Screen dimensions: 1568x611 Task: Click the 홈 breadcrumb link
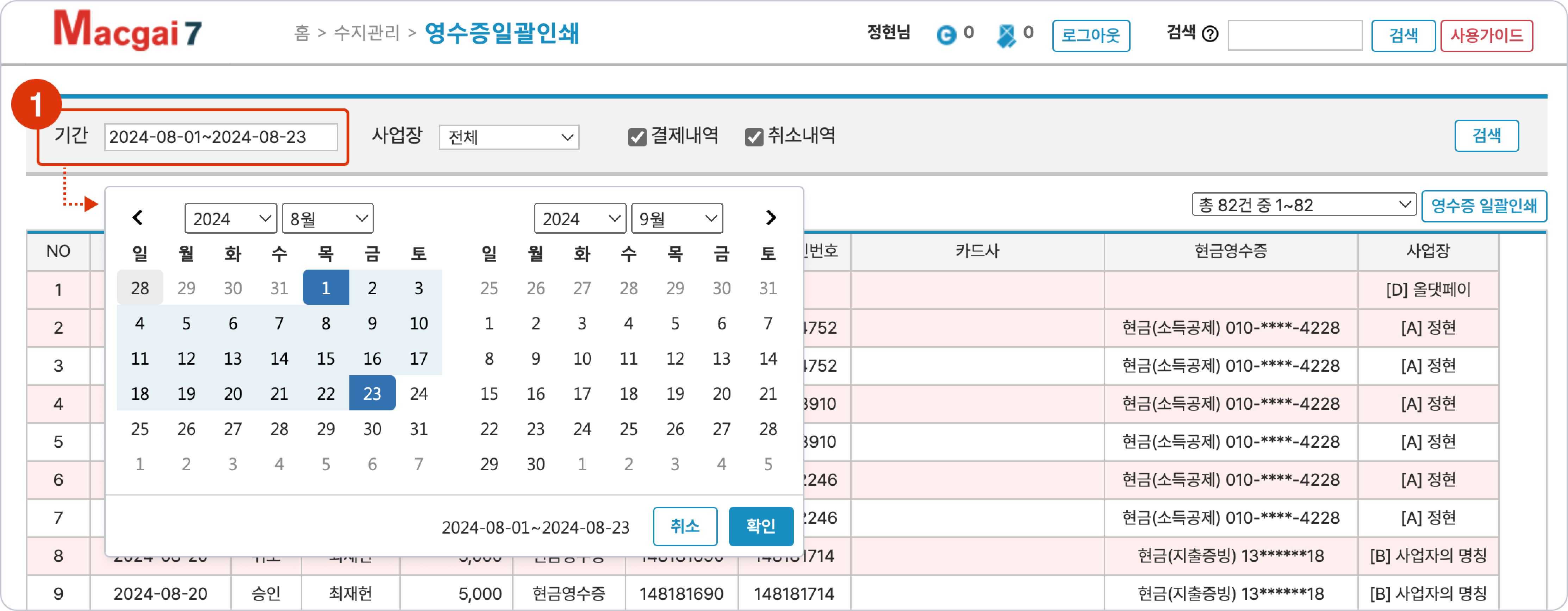click(302, 33)
